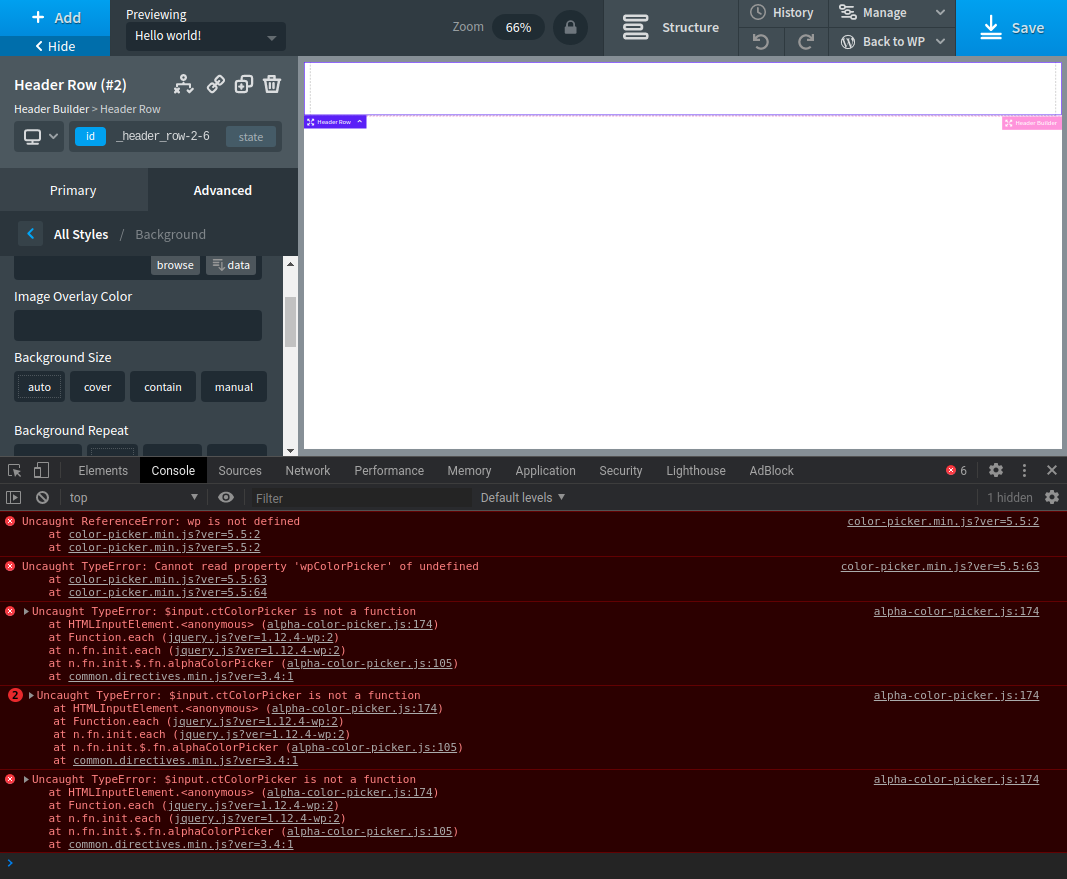This screenshot has height=879, width=1067.
Task: Open the Previewing 'Hello world!' dropdown
Action: click(x=205, y=35)
